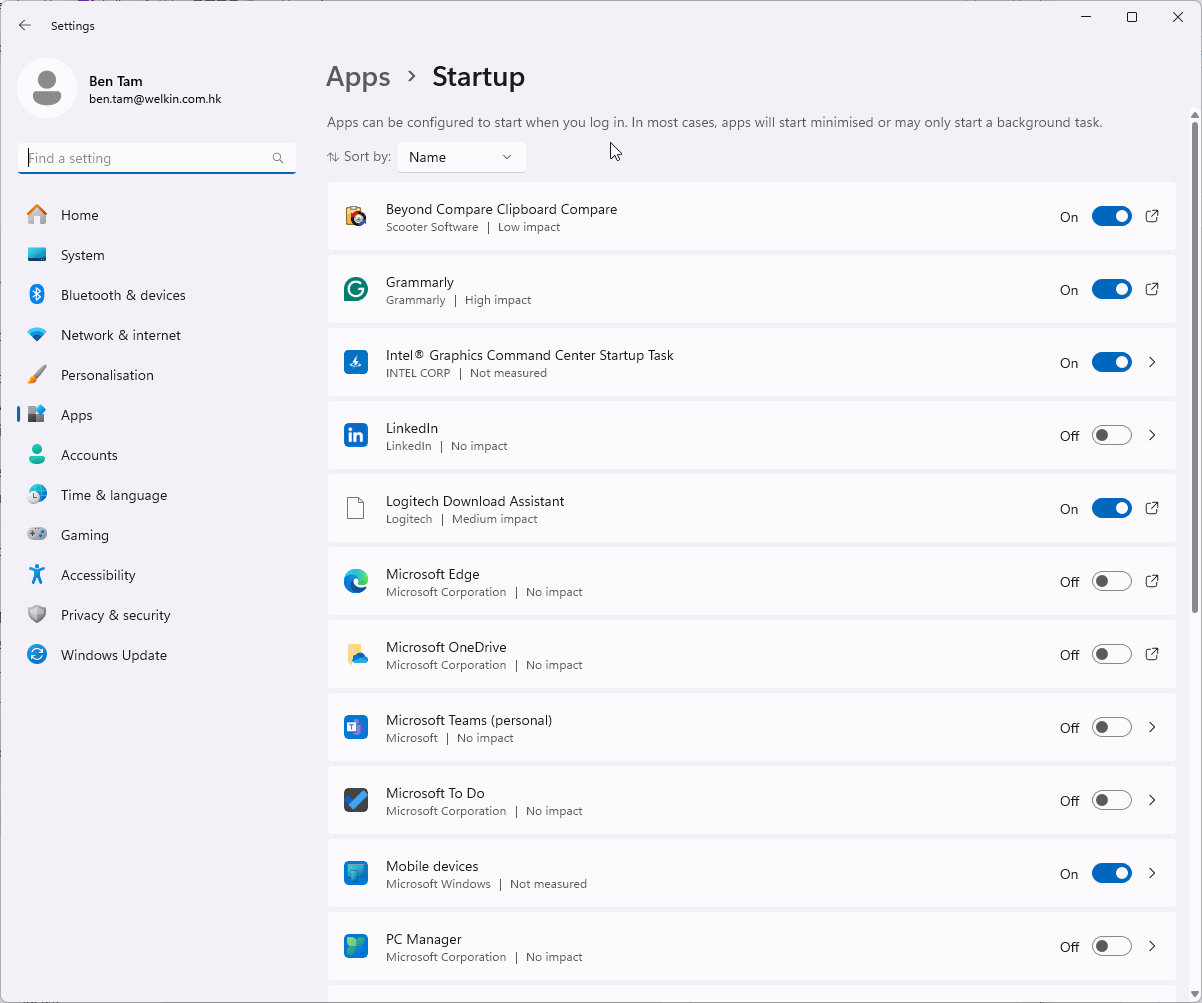Click the Grammarly app icon

[356, 289]
